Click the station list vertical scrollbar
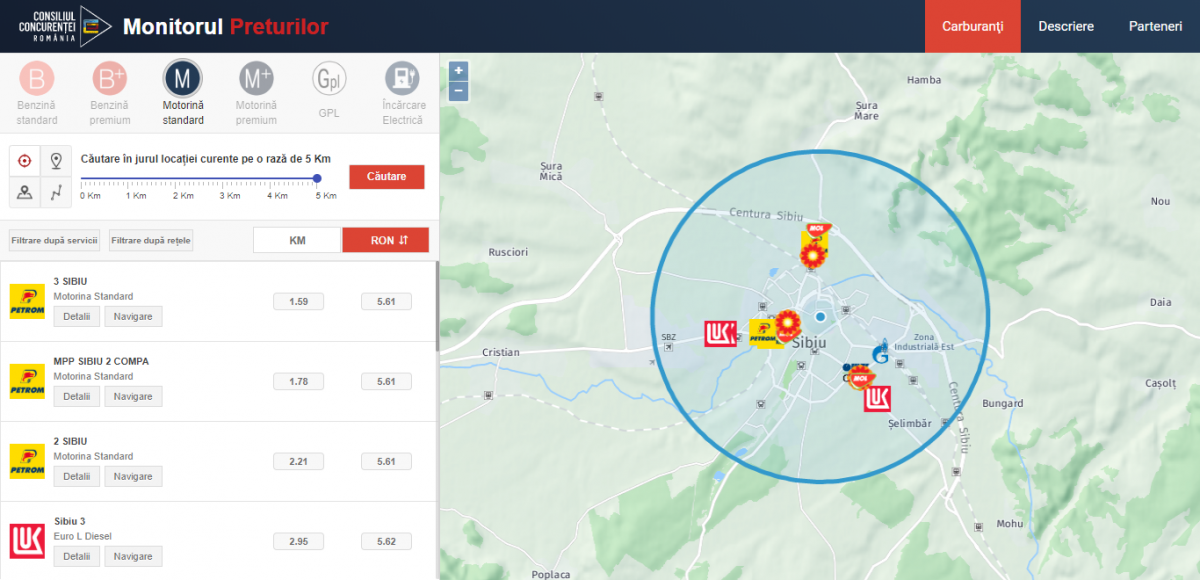This screenshot has width=1200, height=580. pos(436,306)
